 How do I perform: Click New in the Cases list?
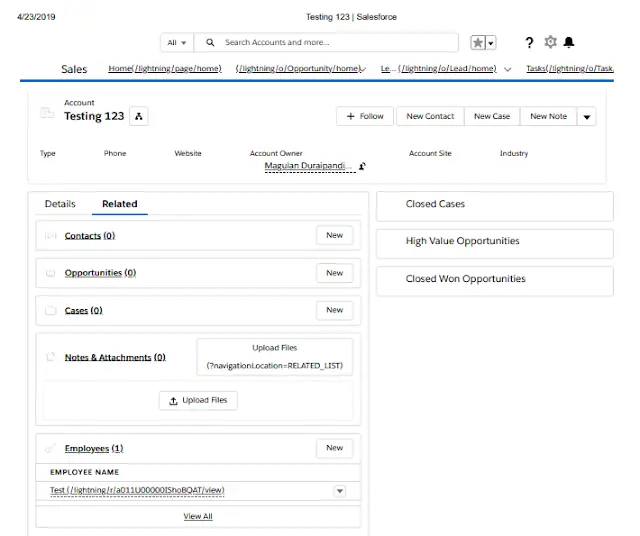tap(335, 310)
